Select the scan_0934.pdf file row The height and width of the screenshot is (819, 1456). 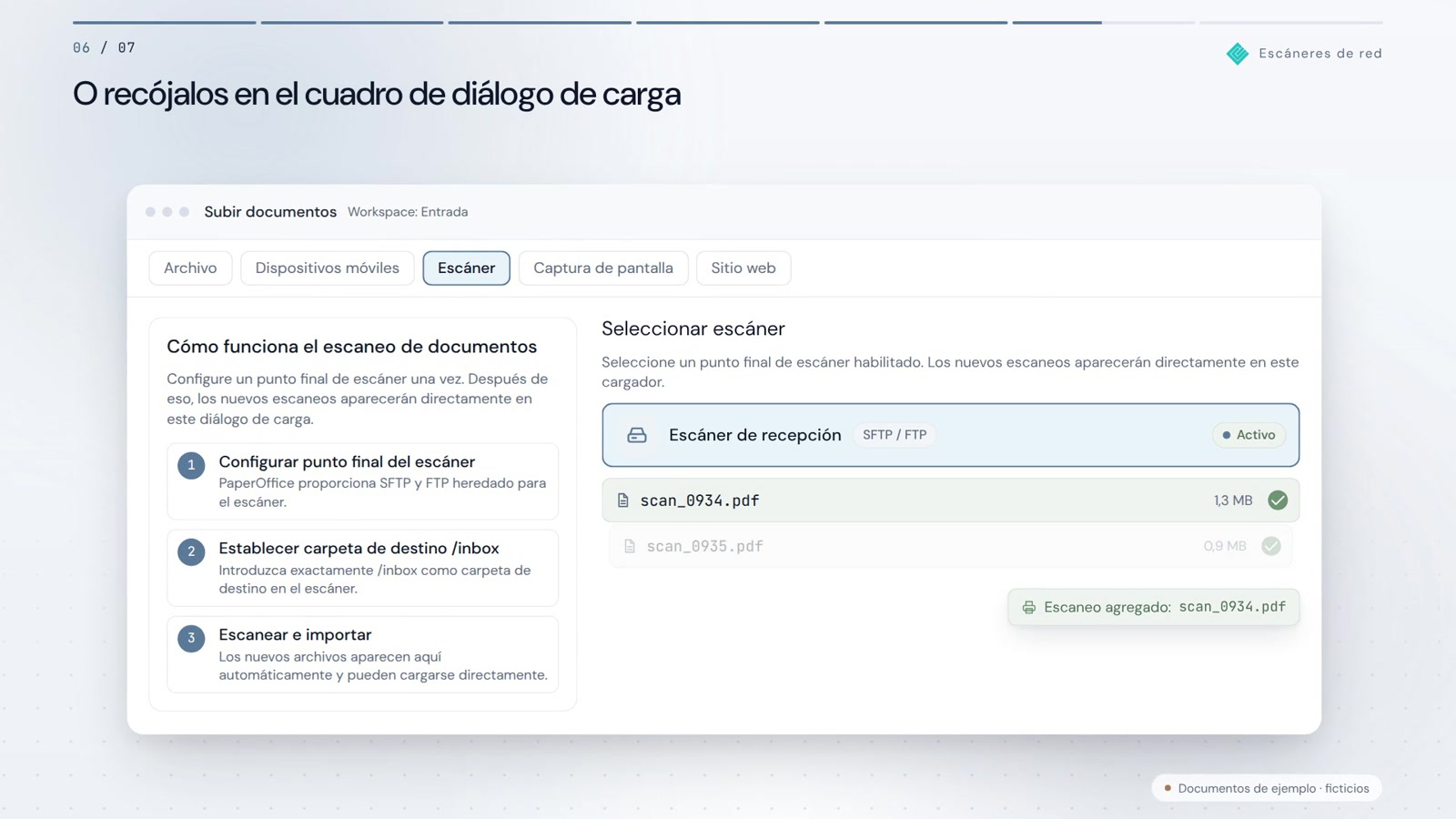[950, 500]
